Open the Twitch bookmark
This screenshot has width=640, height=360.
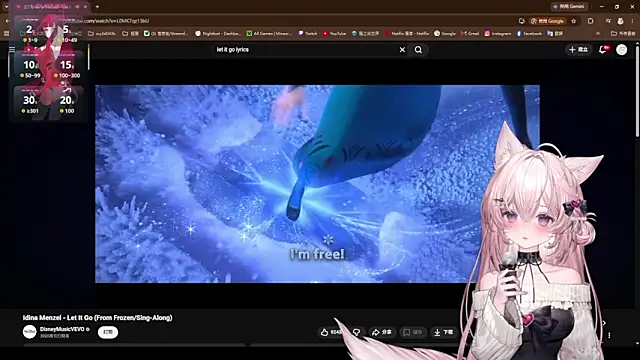[308, 33]
